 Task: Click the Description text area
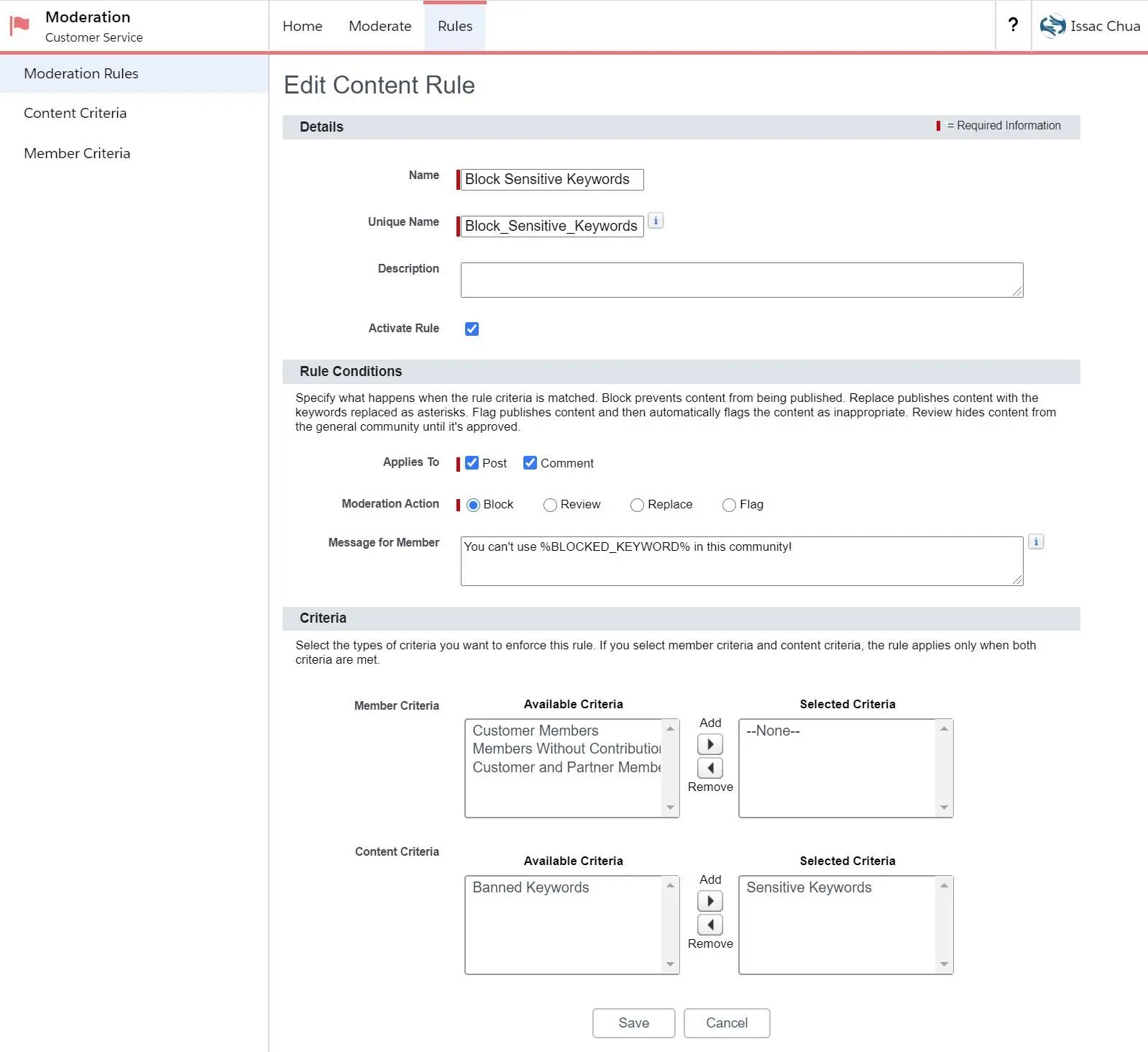[742, 280]
